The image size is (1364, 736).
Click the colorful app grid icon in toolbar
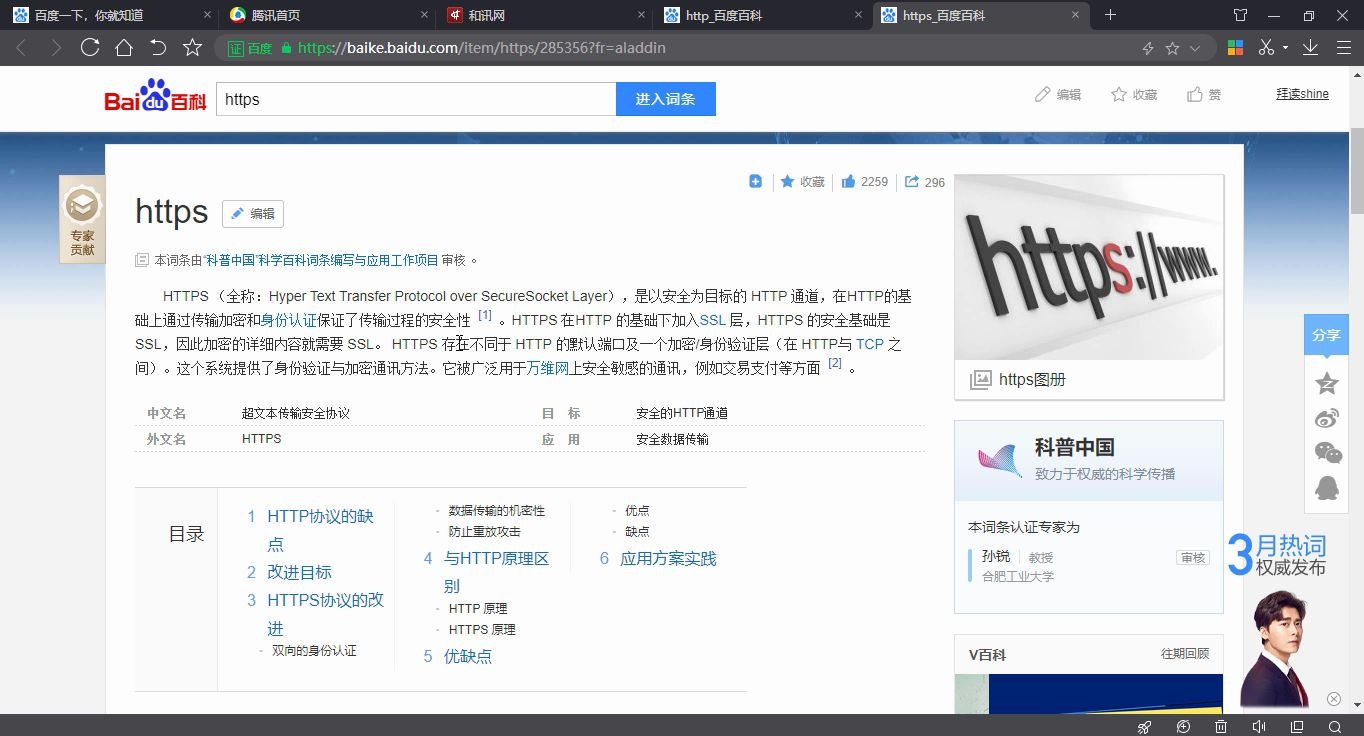tap(1236, 47)
